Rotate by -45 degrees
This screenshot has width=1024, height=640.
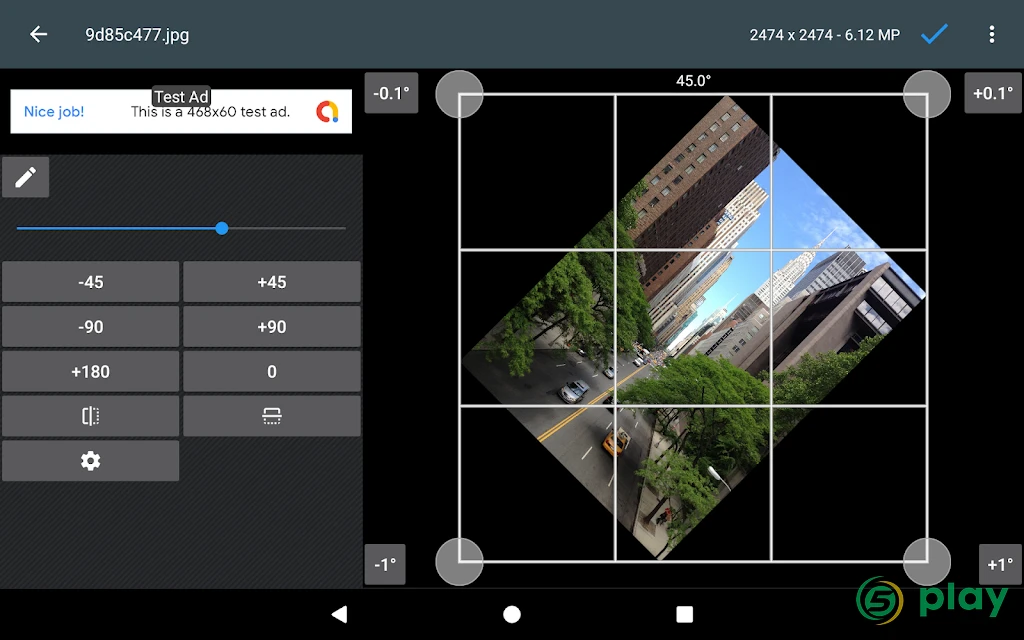click(91, 282)
